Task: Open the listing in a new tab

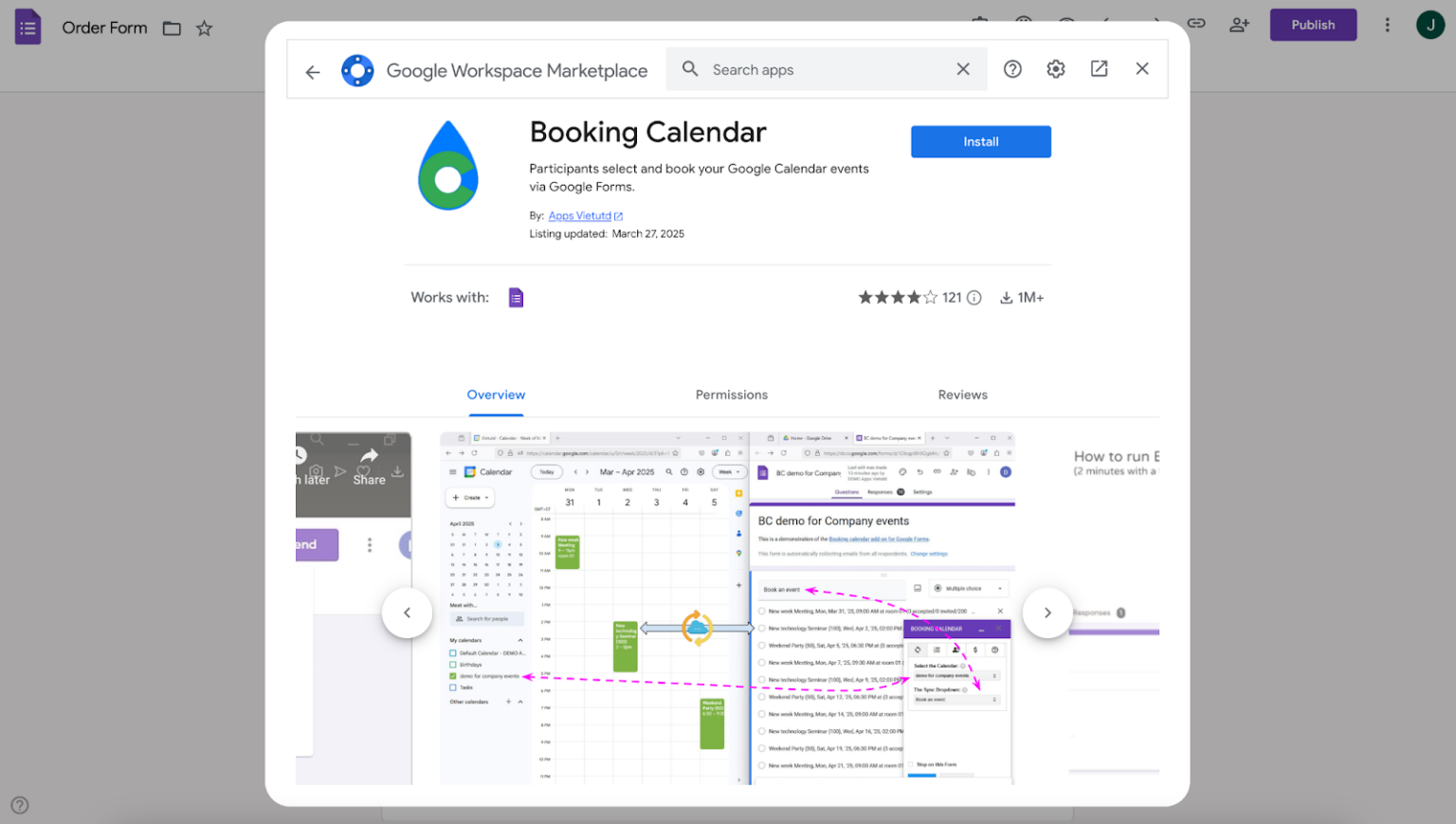Action: 1099,68
